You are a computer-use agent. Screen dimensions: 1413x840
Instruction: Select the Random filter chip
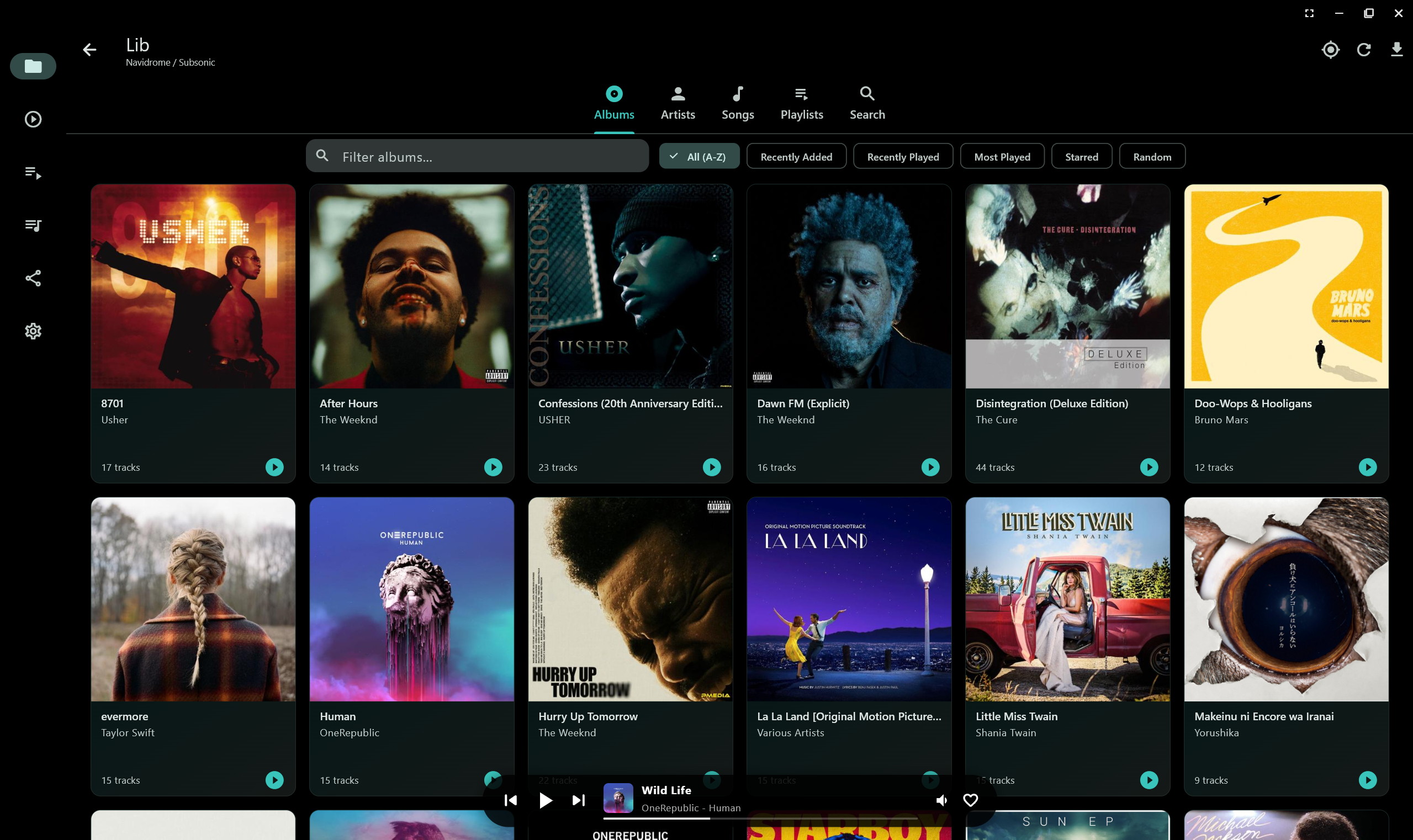[1152, 157]
